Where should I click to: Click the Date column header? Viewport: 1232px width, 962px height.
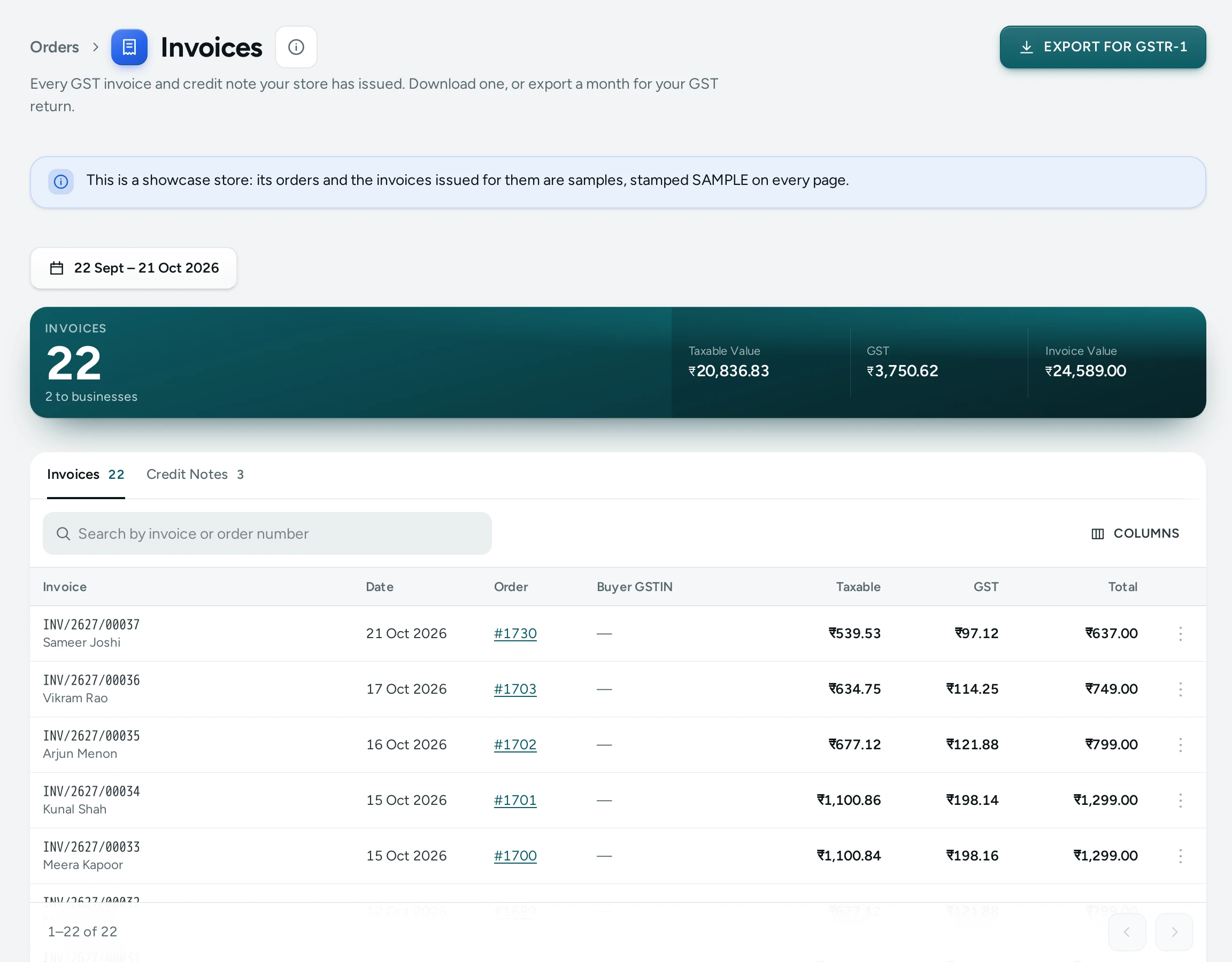tap(380, 587)
